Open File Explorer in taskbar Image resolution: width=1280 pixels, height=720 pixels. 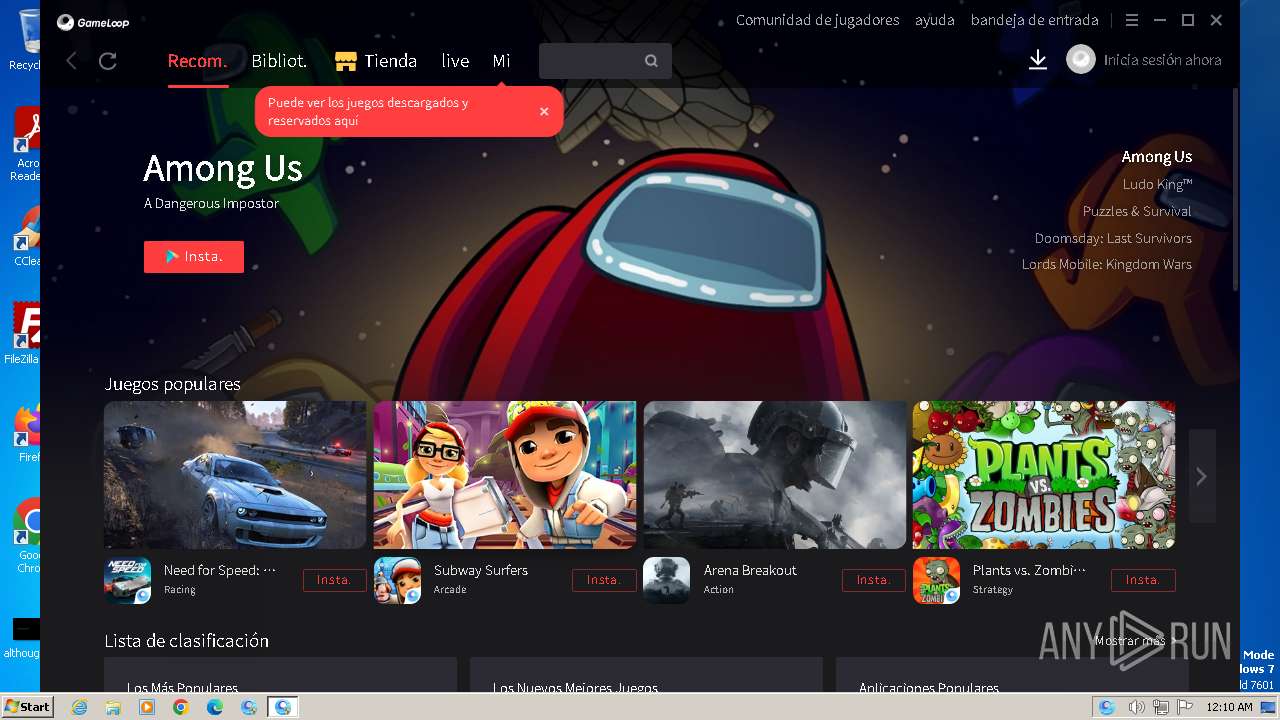113,707
